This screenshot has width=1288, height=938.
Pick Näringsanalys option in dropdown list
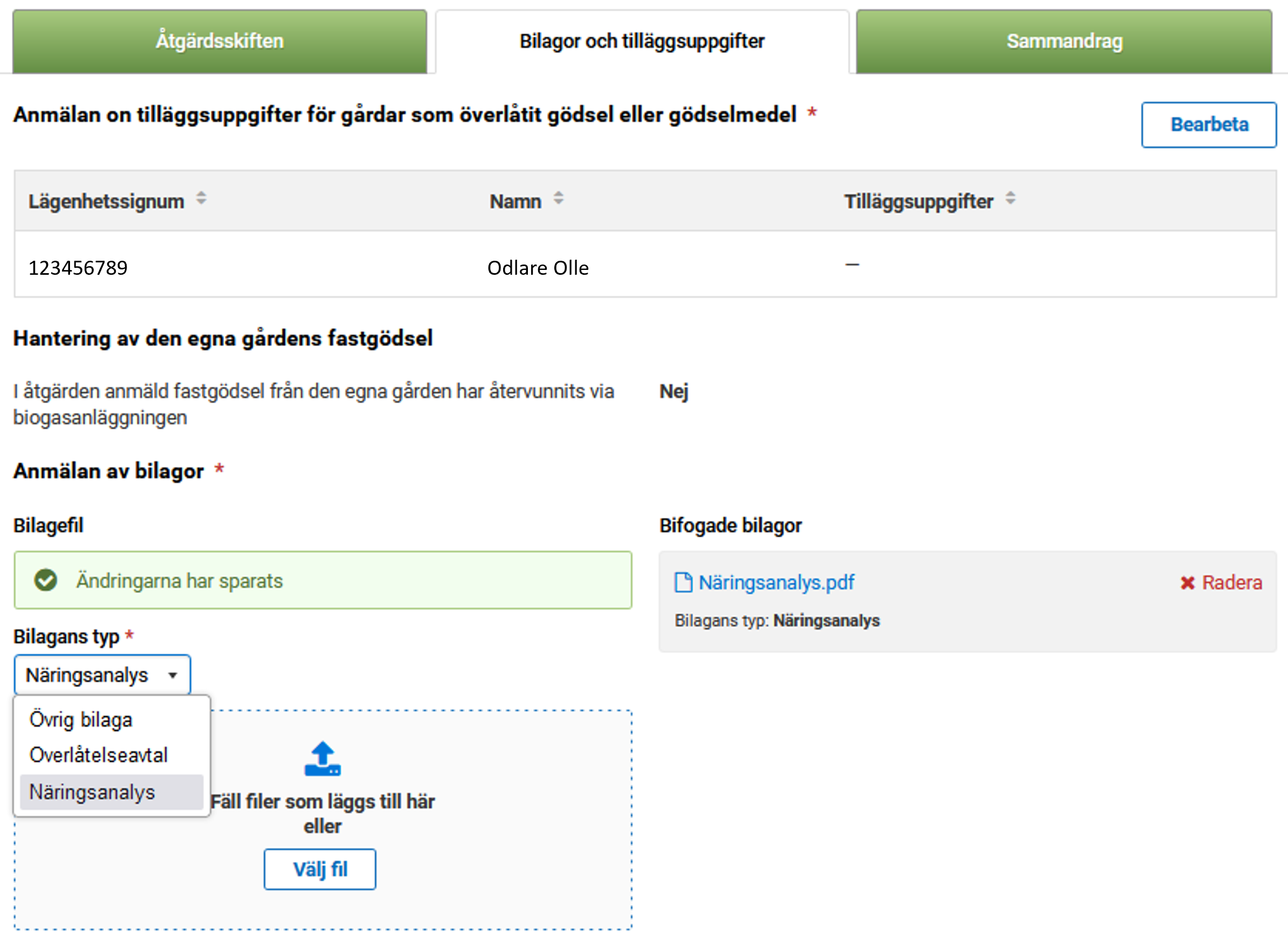[92, 792]
